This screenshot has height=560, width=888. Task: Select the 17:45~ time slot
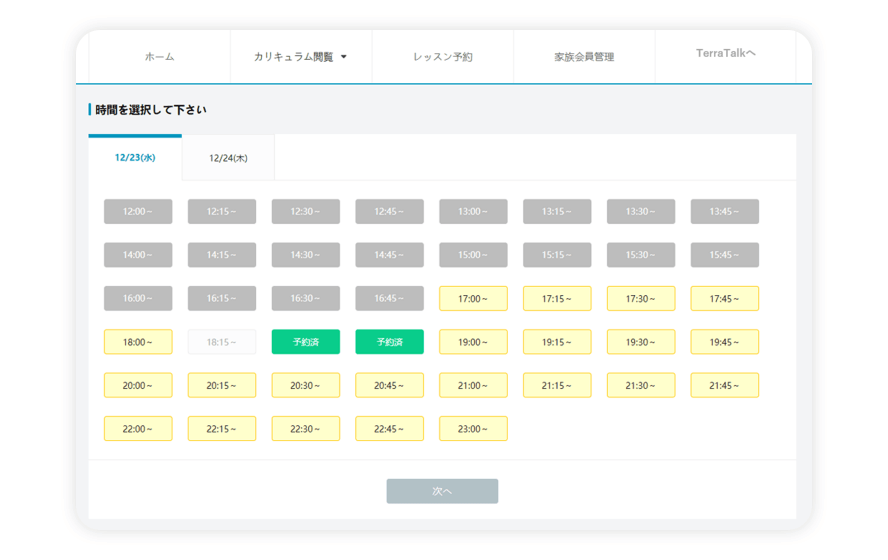pyautogui.click(x=724, y=298)
